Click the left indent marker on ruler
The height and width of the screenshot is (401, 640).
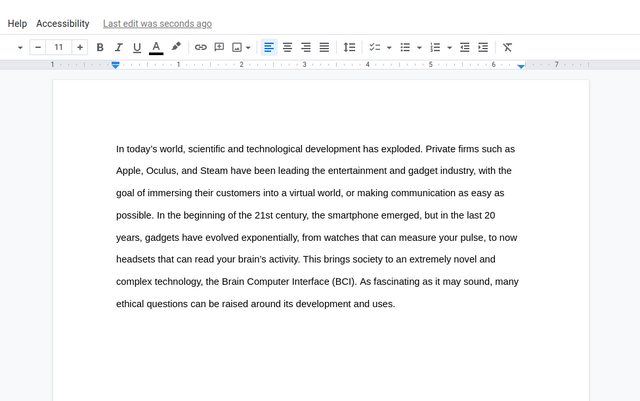[x=116, y=65]
